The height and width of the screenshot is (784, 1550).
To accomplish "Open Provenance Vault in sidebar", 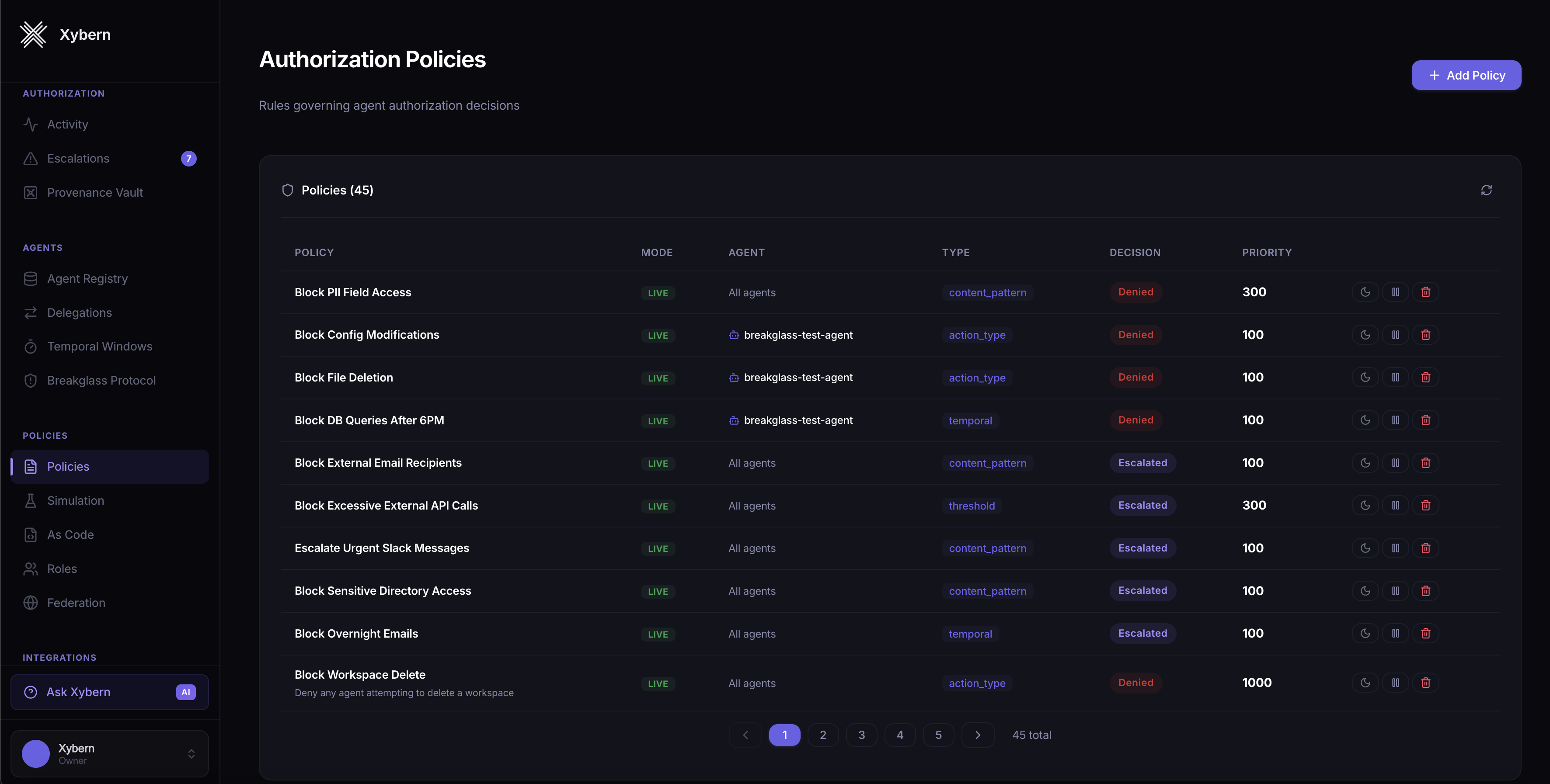I will (94, 192).
